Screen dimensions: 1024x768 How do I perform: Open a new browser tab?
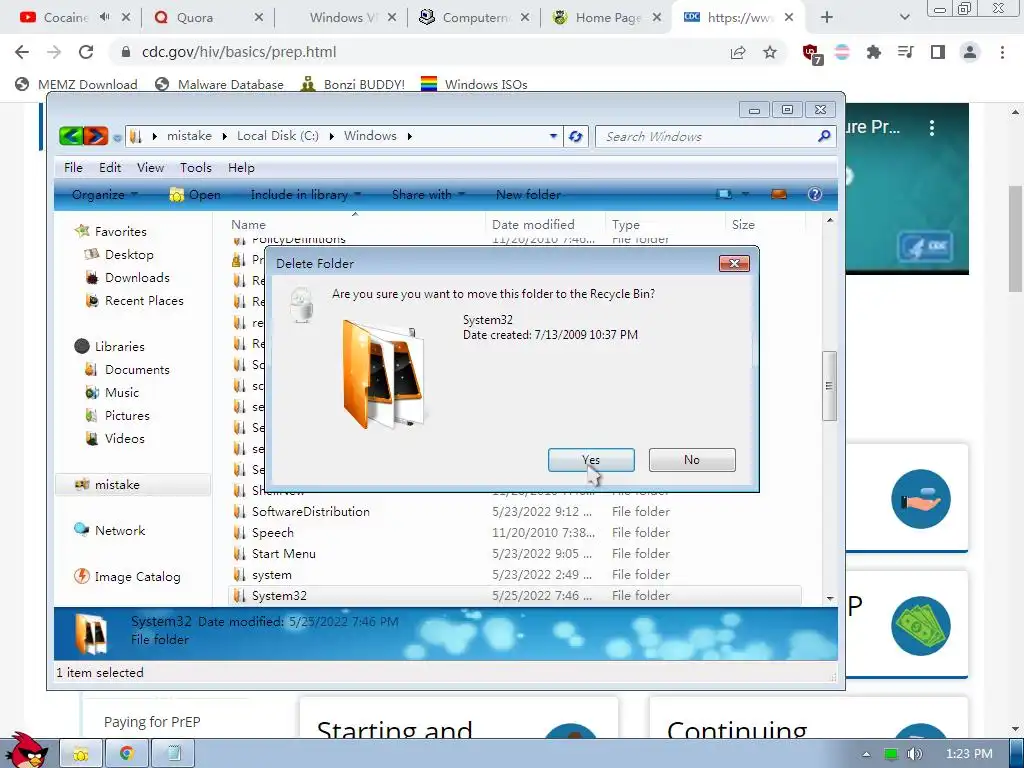(827, 18)
